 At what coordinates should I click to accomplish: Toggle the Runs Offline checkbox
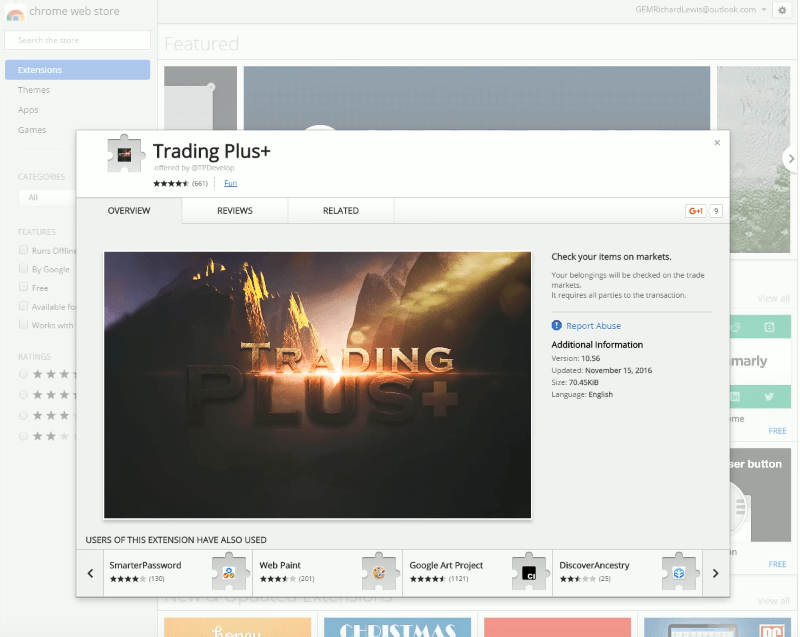[23, 250]
